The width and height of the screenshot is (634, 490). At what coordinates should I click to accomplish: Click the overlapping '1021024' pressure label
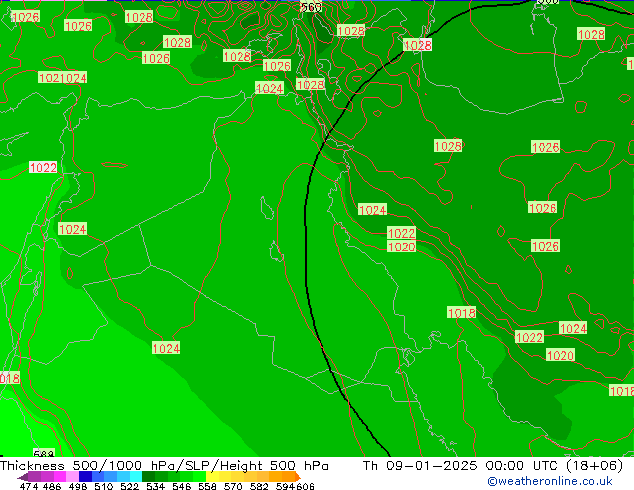pos(62,78)
